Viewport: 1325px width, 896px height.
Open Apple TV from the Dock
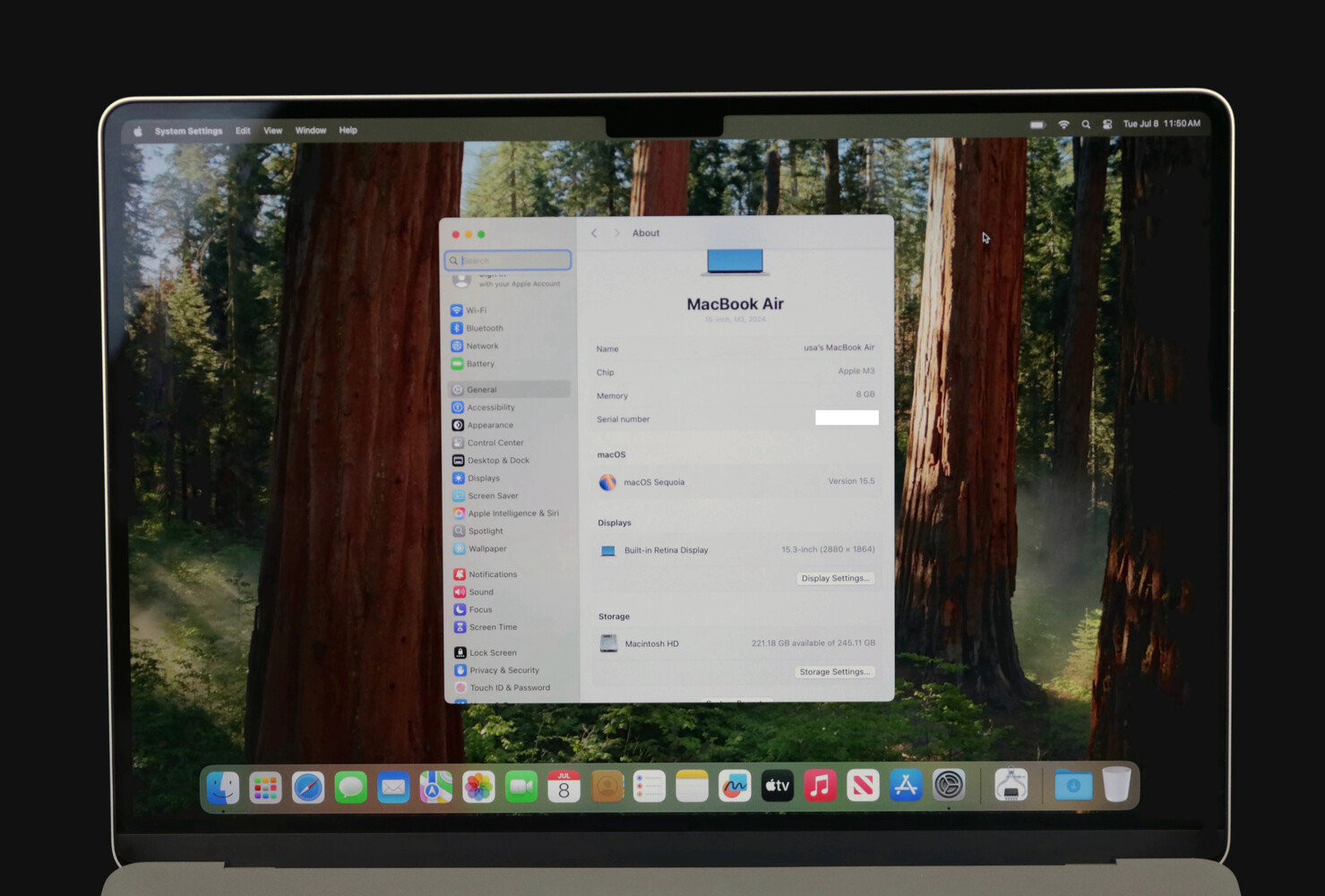point(778,786)
